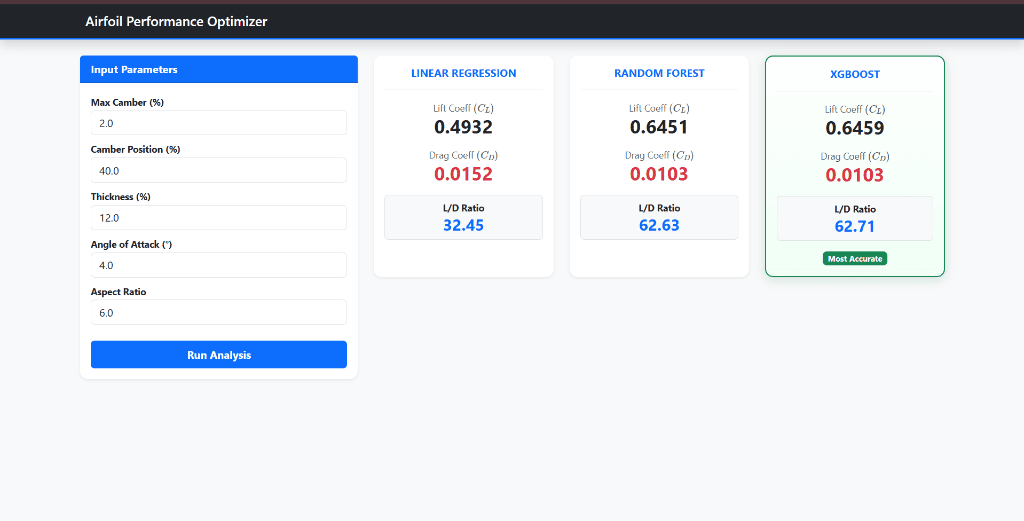Click Random Forest drag coefficient 0.0103
The image size is (1024, 521).
point(660,174)
